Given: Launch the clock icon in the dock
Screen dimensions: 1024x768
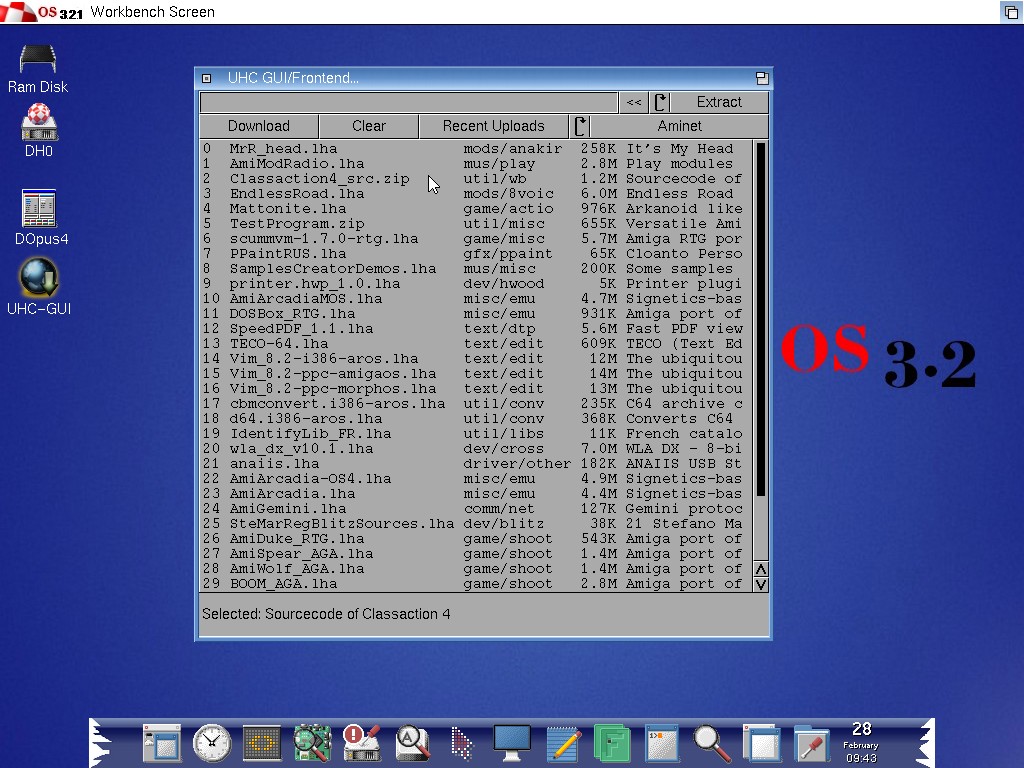Looking at the screenshot, I should 212,743.
